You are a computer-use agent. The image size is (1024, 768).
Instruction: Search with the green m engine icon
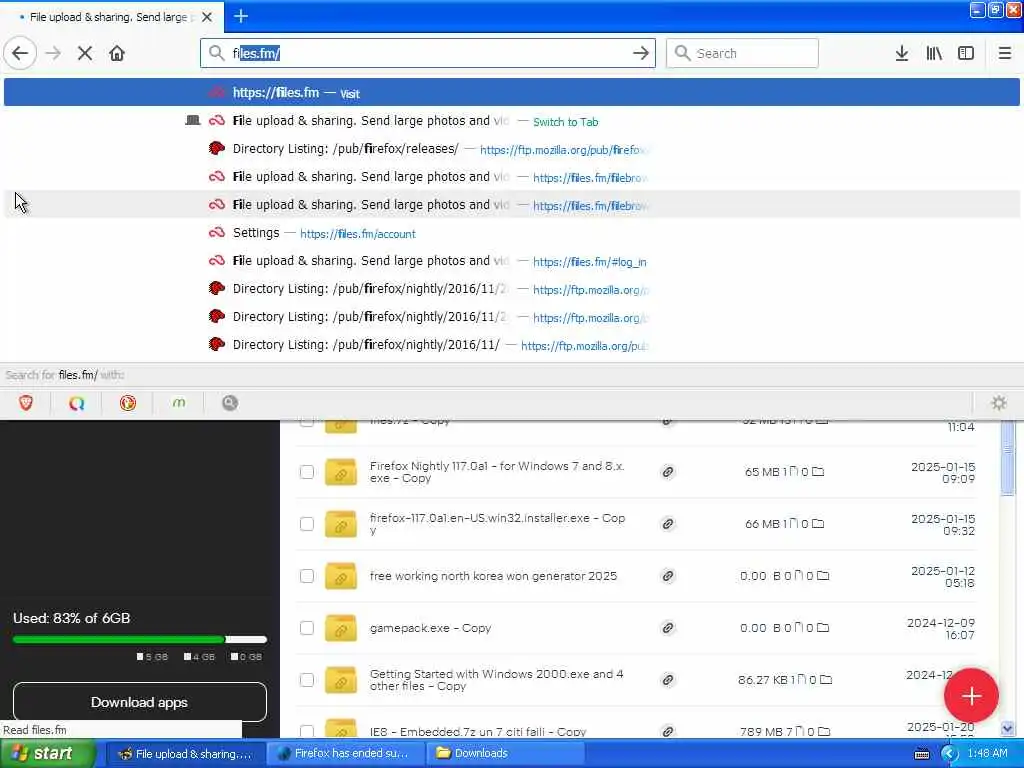tap(178, 403)
